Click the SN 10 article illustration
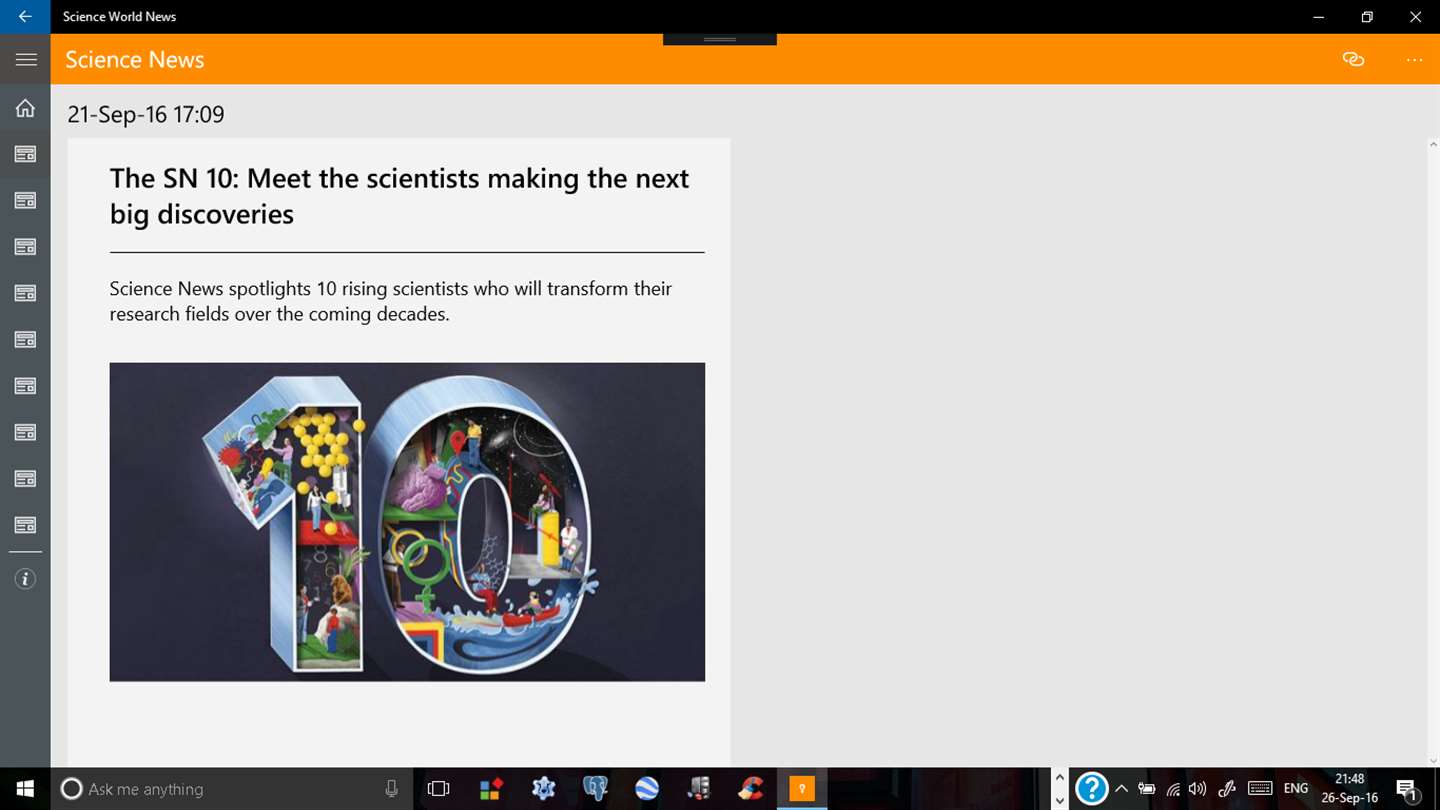Image resolution: width=1440 pixels, height=810 pixels. [x=407, y=522]
